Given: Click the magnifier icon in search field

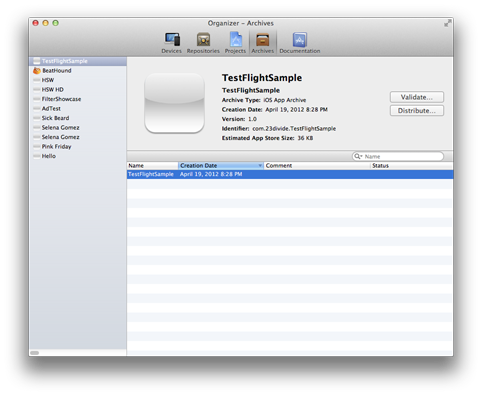Looking at the screenshot, I should click(358, 156).
